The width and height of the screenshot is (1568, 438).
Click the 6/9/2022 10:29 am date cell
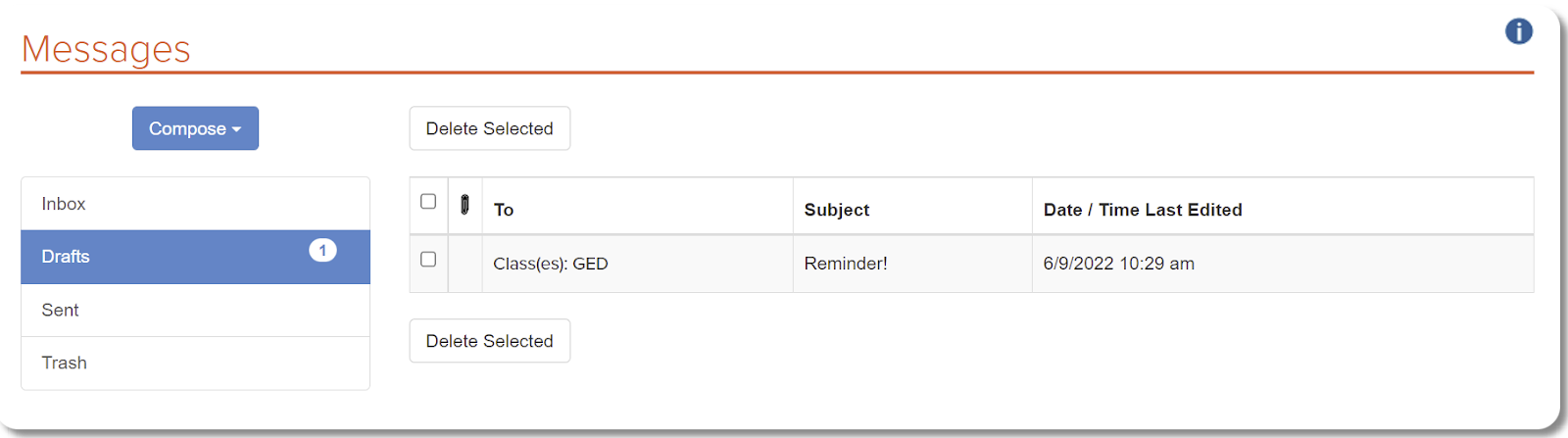click(x=1282, y=264)
